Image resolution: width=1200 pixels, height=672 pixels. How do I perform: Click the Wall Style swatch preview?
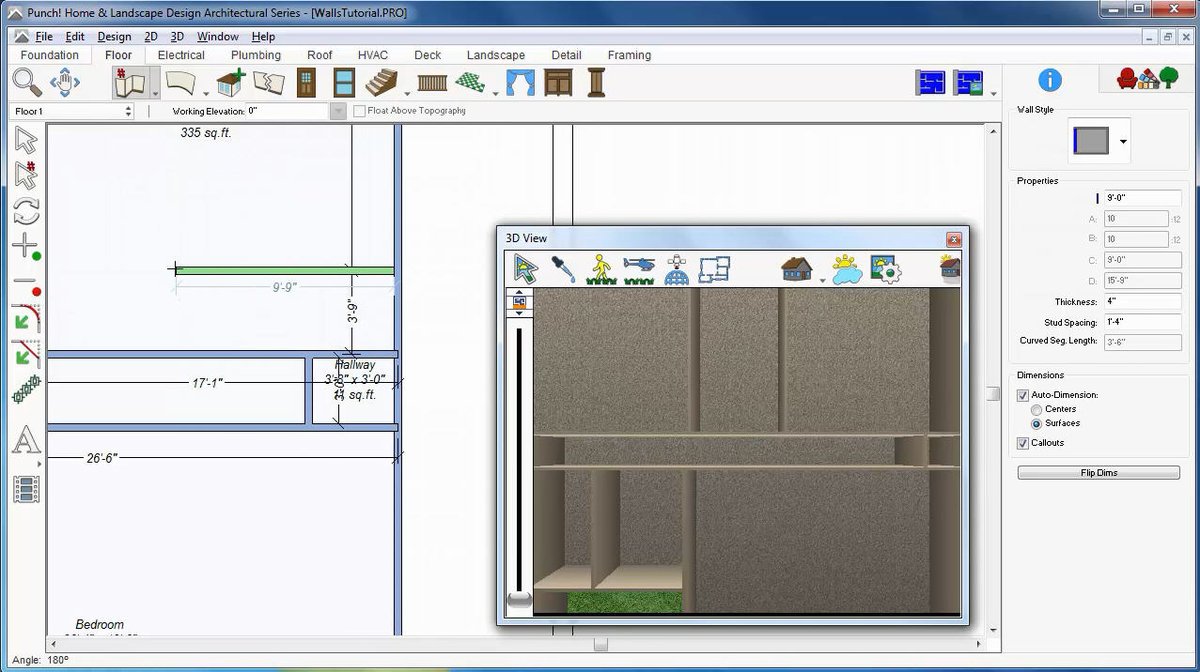coord(1091,141)
